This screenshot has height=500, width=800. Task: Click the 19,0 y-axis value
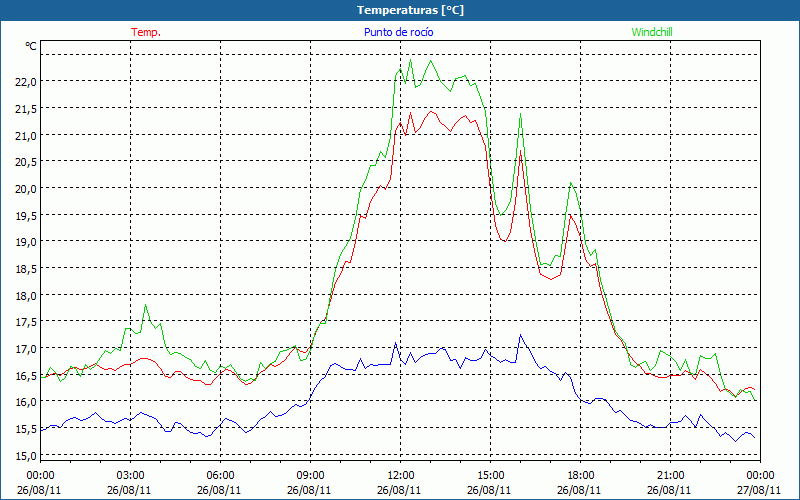pos(25,242)
